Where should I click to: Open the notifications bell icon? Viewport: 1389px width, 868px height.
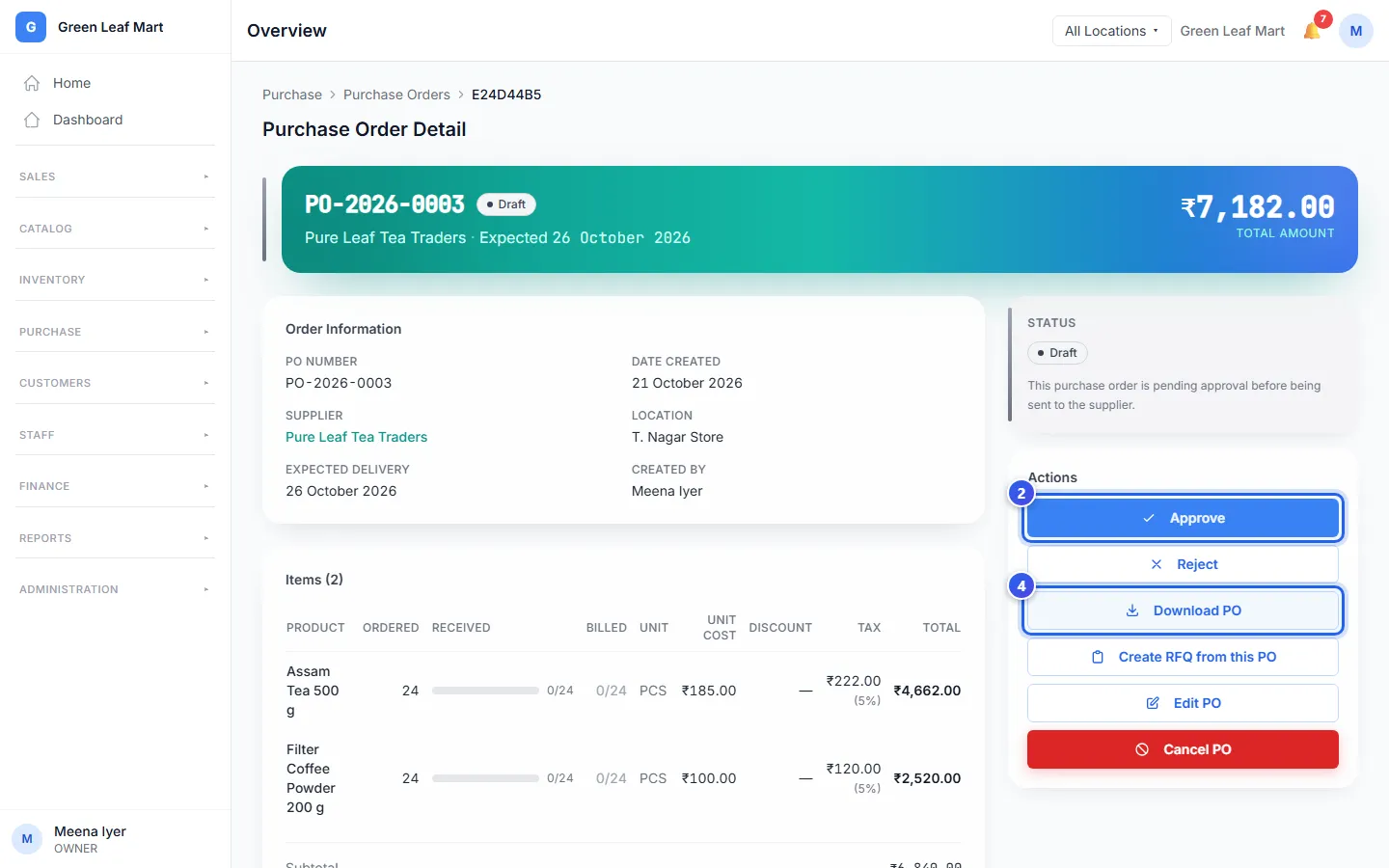click(x=1312, y=31)
